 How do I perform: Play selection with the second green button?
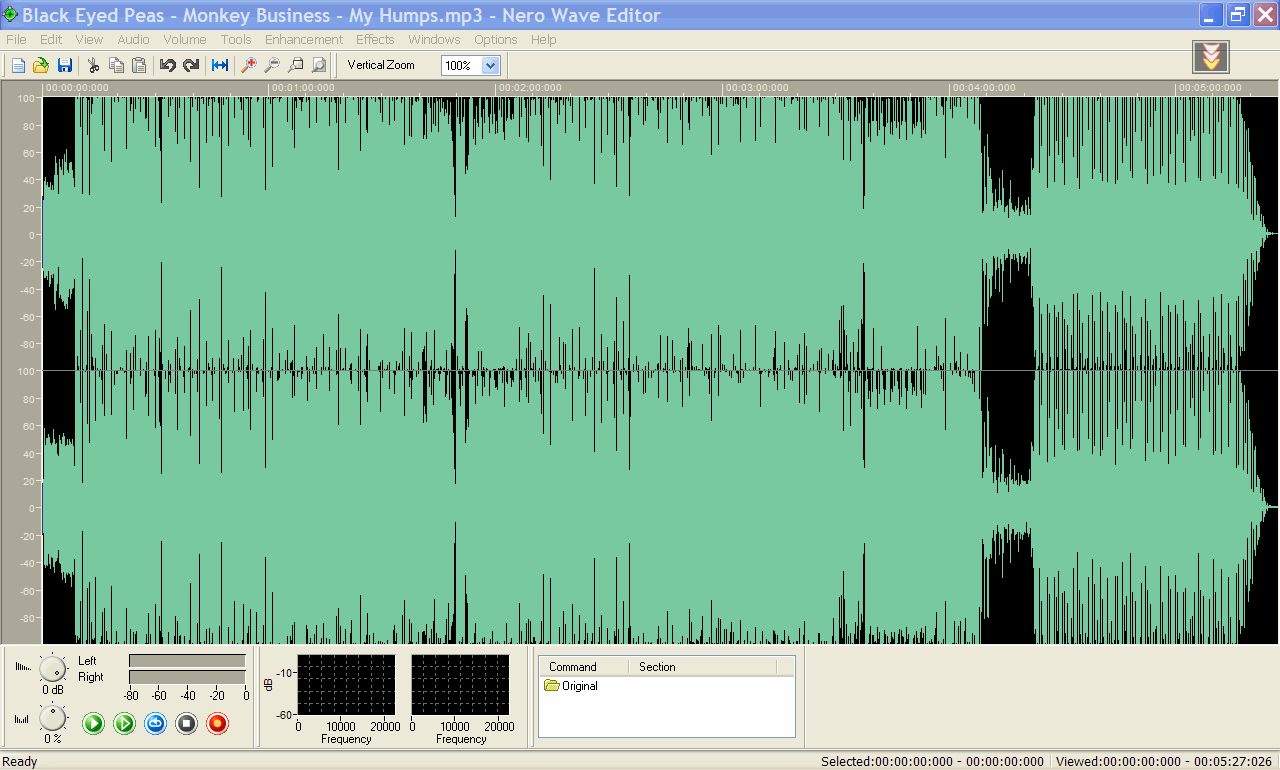pos(124,723)
